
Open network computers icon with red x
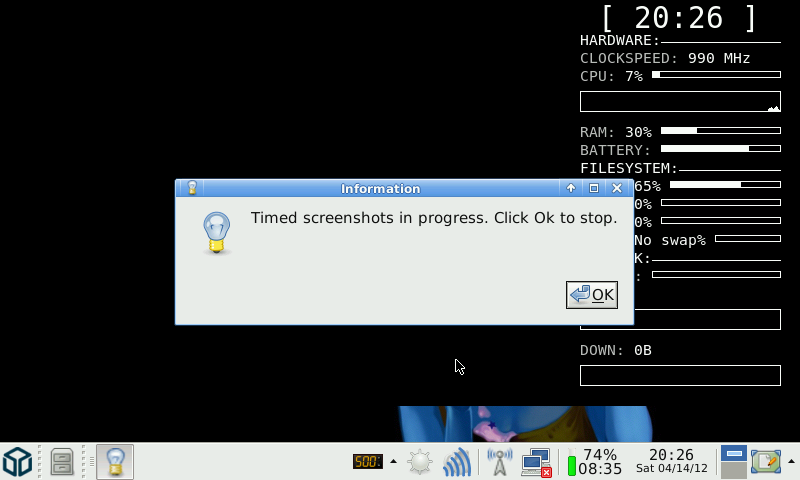click(x=536, y=462)
